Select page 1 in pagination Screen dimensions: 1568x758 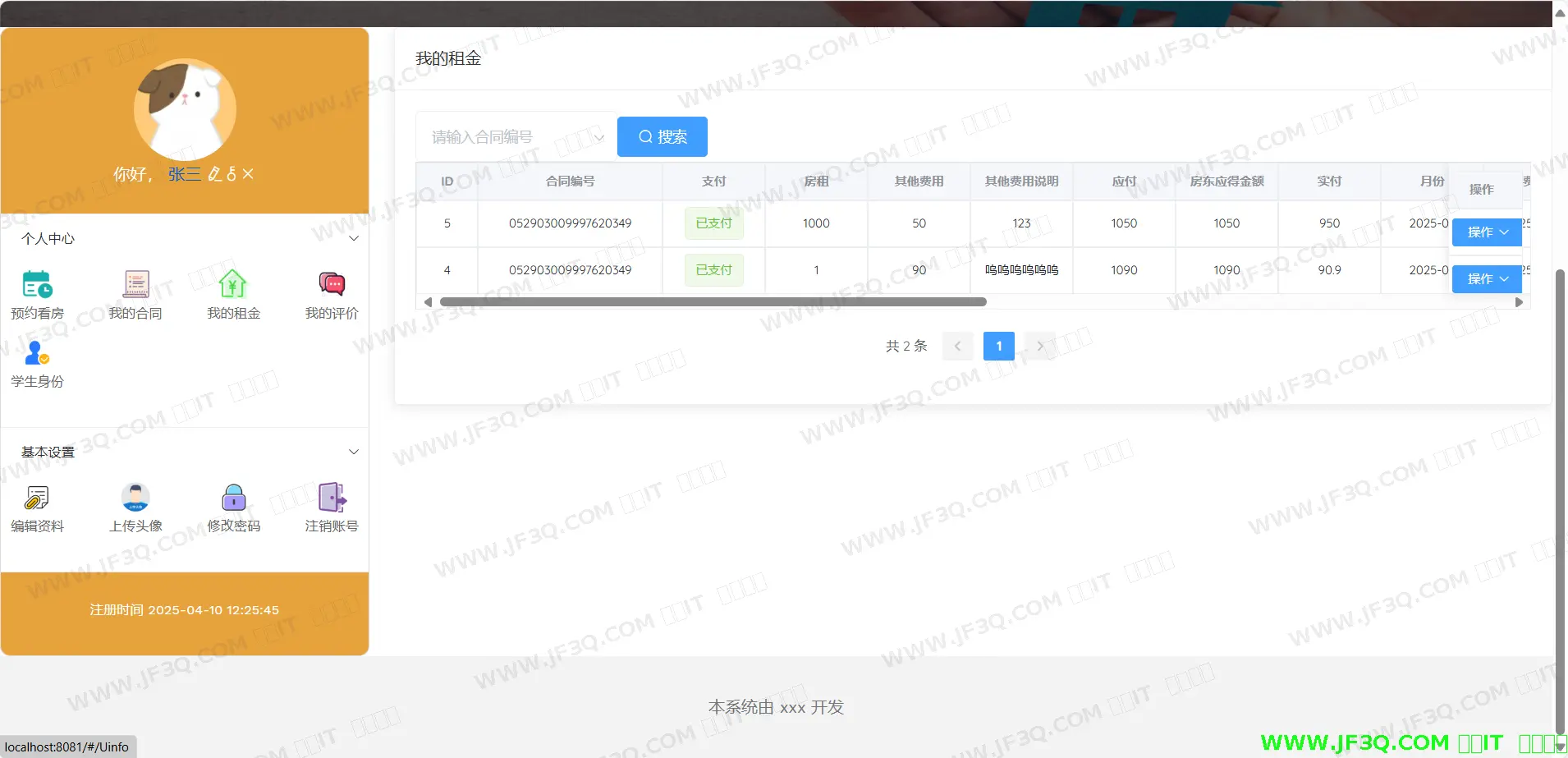point(998,347)
